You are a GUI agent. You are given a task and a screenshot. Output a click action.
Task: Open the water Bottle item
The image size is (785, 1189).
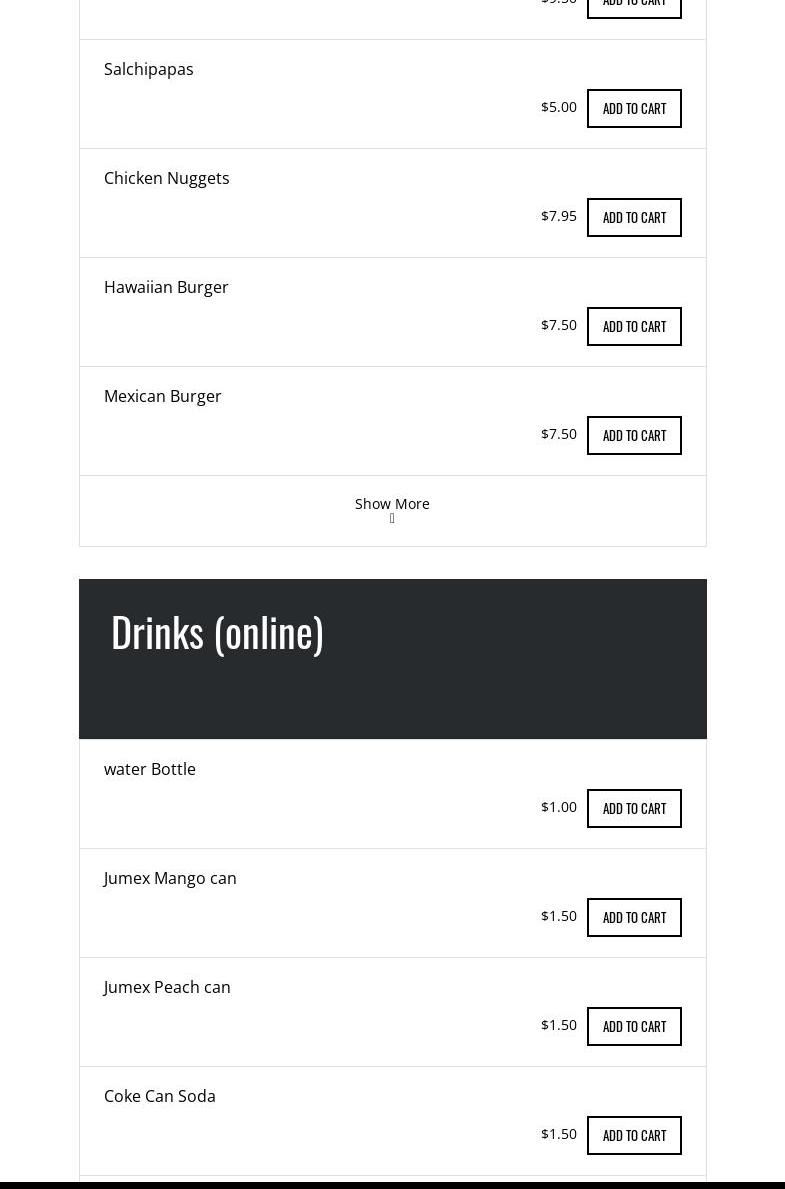[x=150, y=769]
